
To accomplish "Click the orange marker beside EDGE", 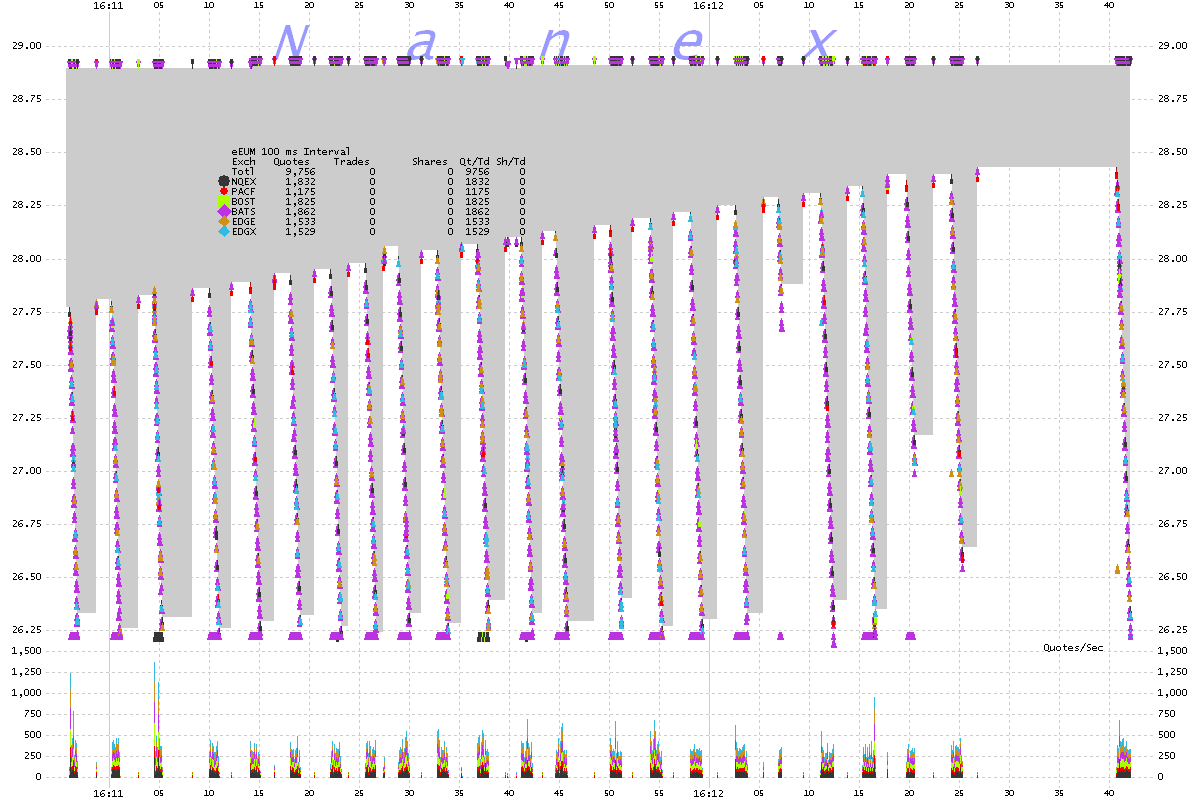I will click(224, 221).
